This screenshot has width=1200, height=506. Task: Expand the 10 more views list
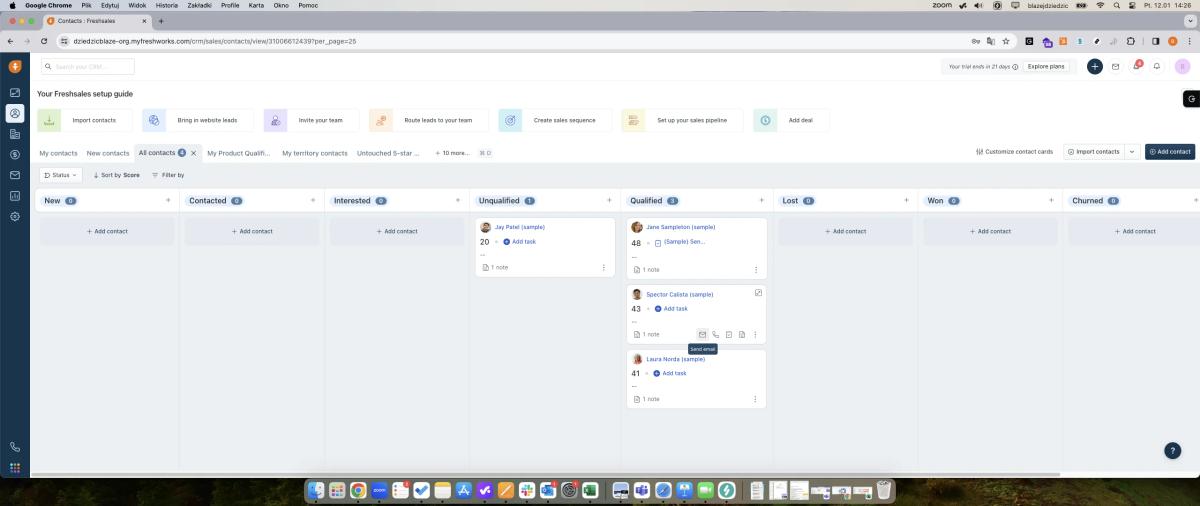452,153
